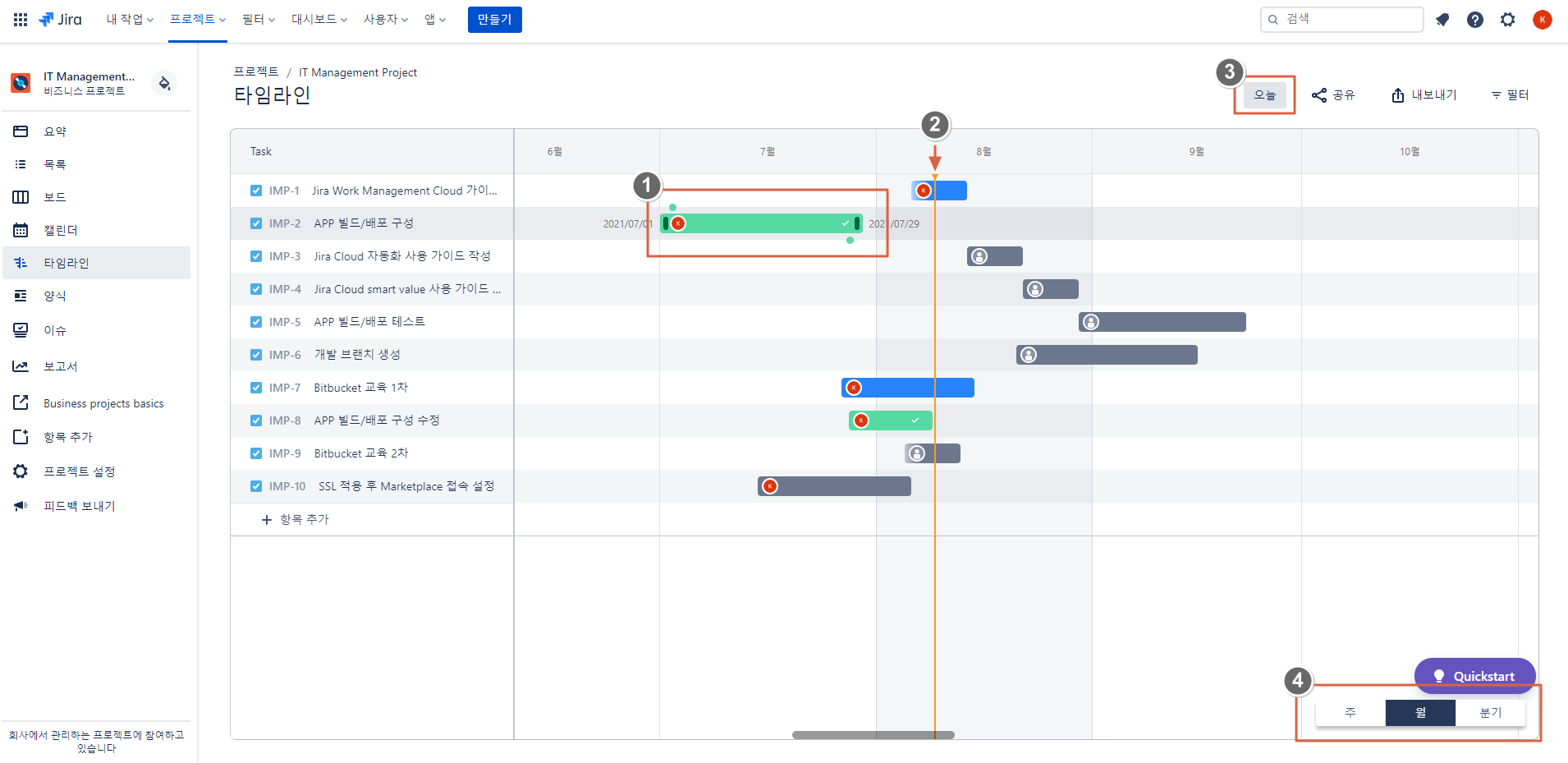Image resolution: width=1568 pixels, height=763 pixels.
Task: Click the 피드백 보내기 megaphone icon
Action: [x=21, y=506]
